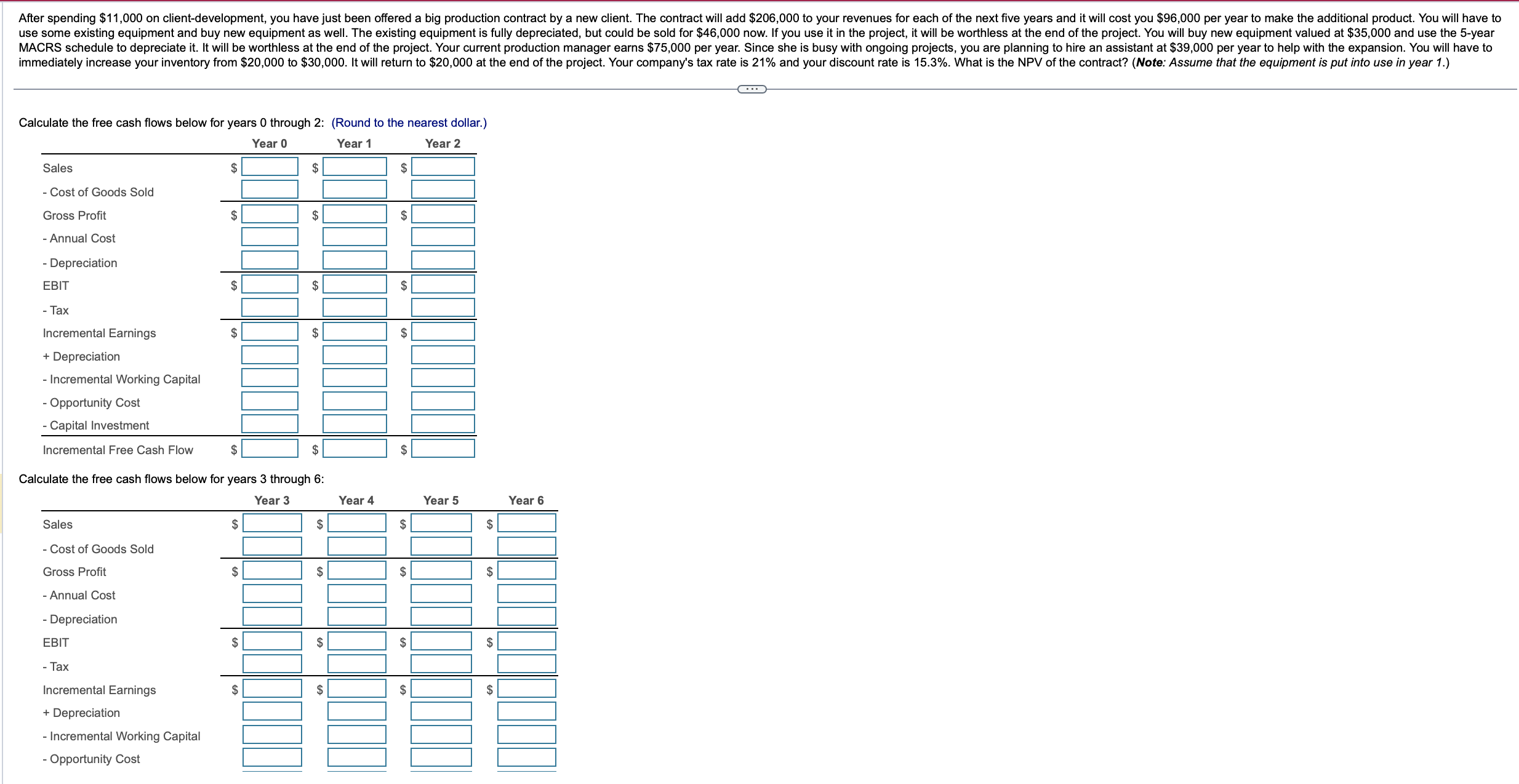Click Year 2 Gross Profit input box
This screenshot has height=784, width=1519.
pyautogui.click(x=443, y=214)
